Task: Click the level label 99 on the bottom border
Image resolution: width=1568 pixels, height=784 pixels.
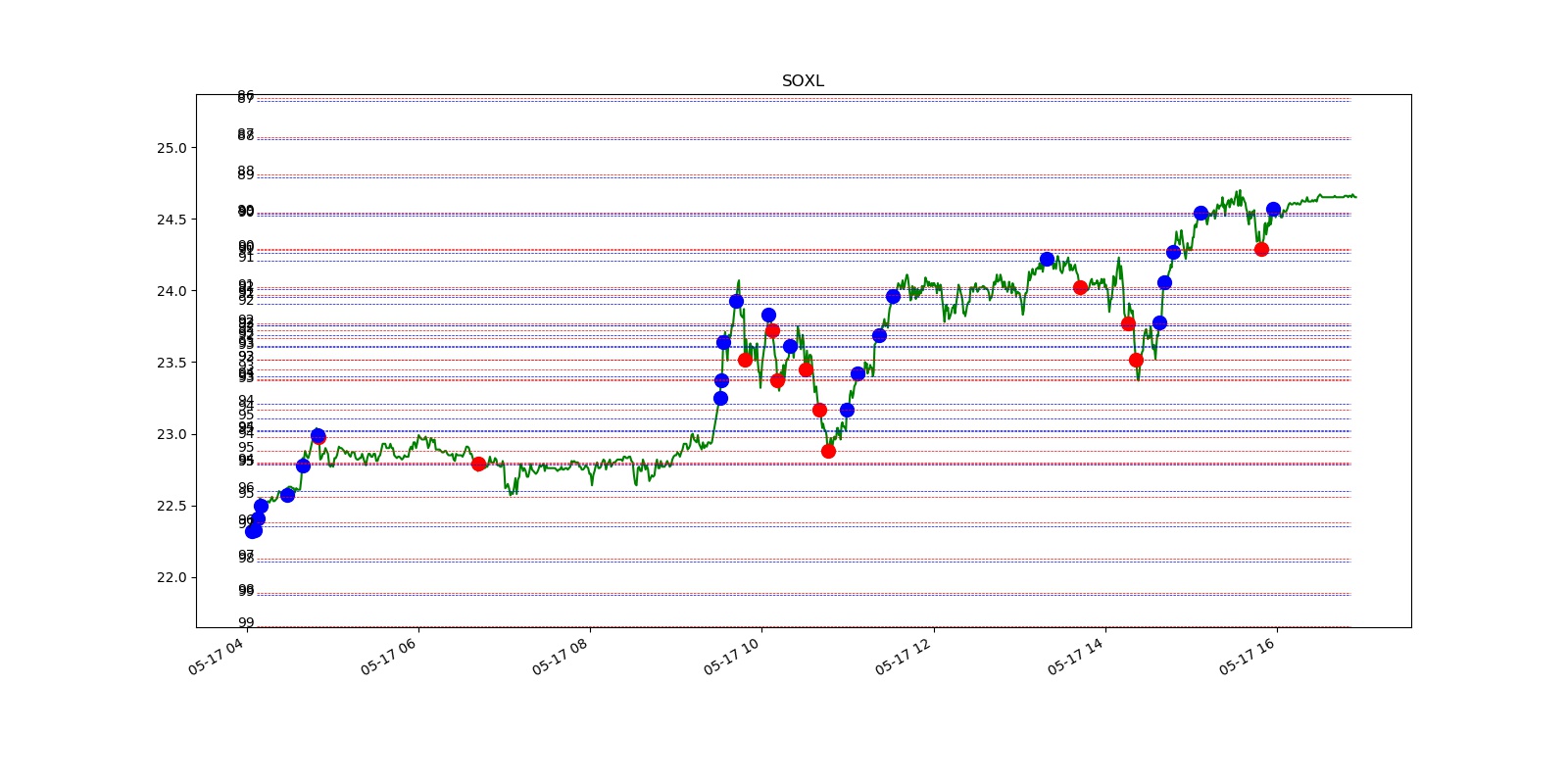Action: (246, 623)
